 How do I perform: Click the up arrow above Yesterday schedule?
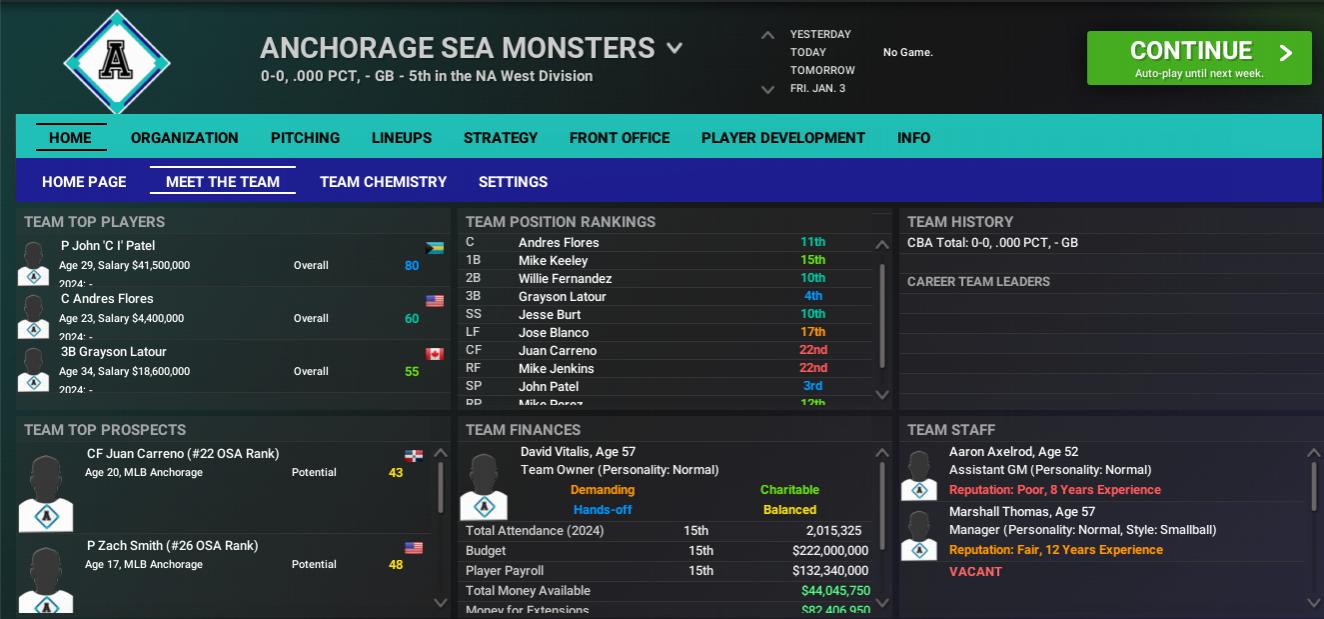[x=767, y=35]
